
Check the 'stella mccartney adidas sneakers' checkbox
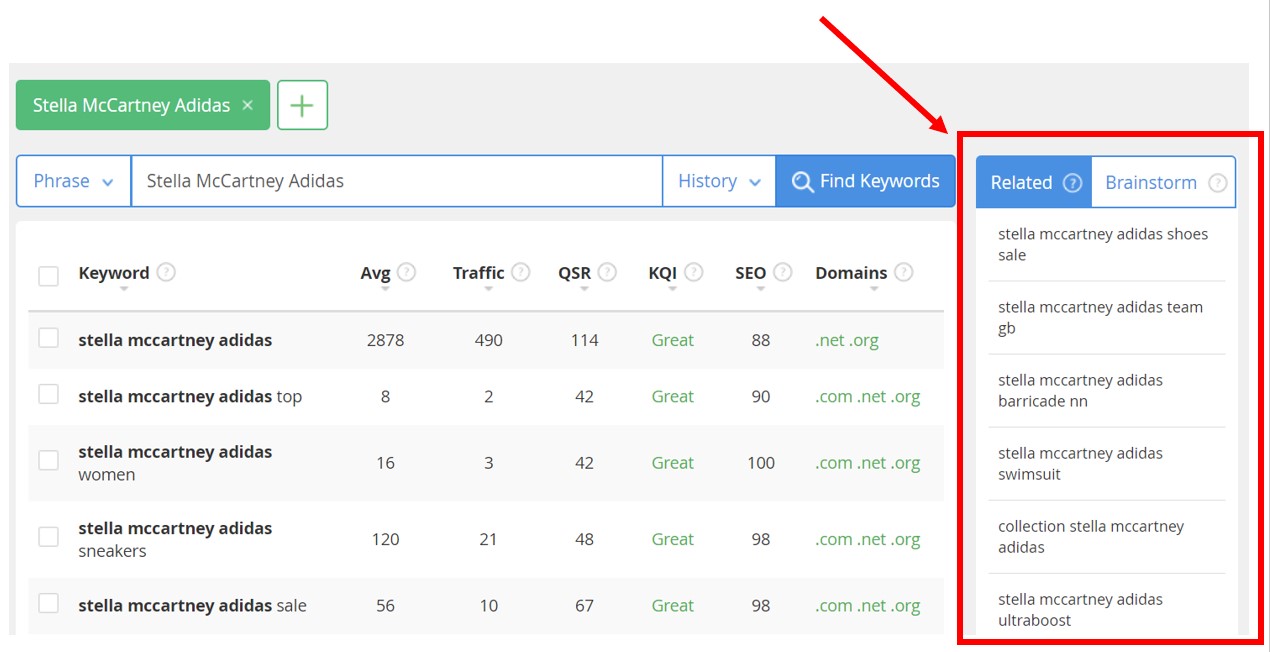(48, 537)
